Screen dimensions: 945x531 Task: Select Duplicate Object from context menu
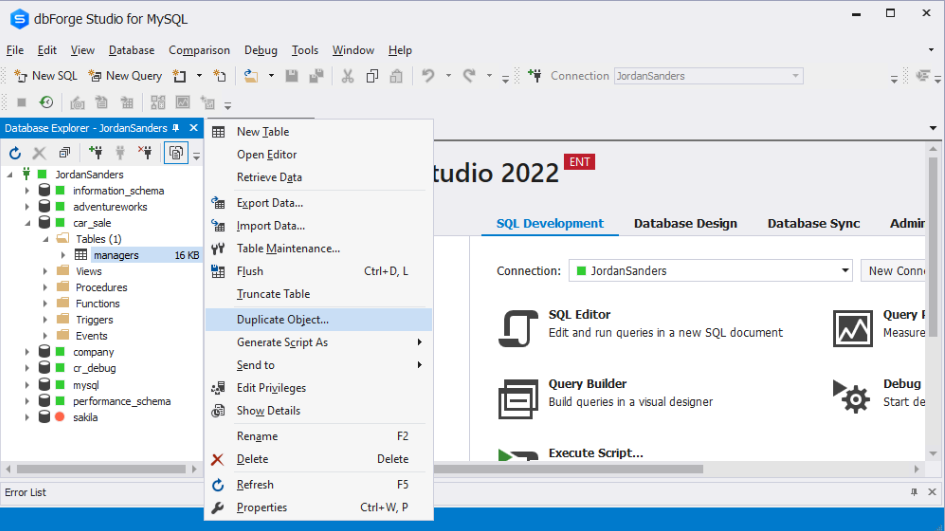click(318, 319)
